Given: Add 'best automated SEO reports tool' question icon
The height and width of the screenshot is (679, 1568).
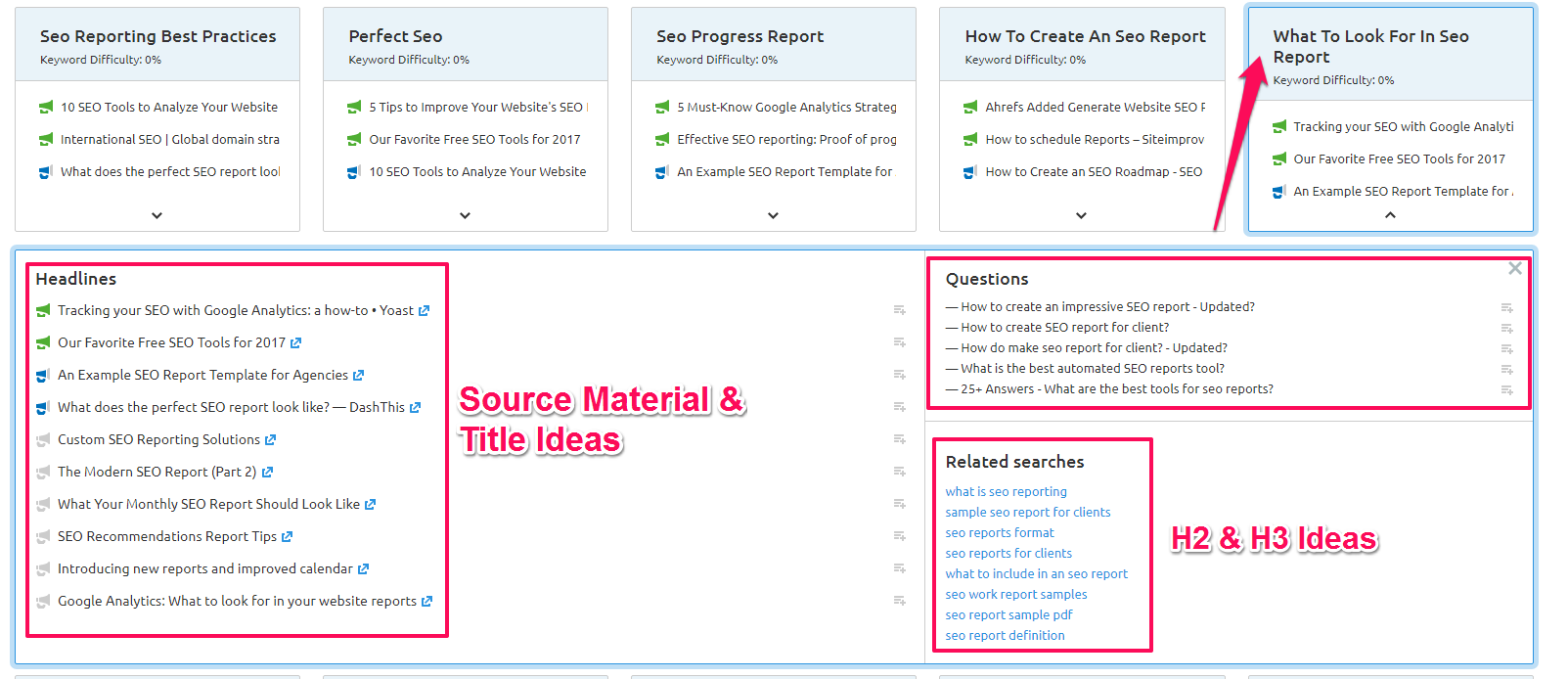Looking at the screenshot, I should (1506, 370).
